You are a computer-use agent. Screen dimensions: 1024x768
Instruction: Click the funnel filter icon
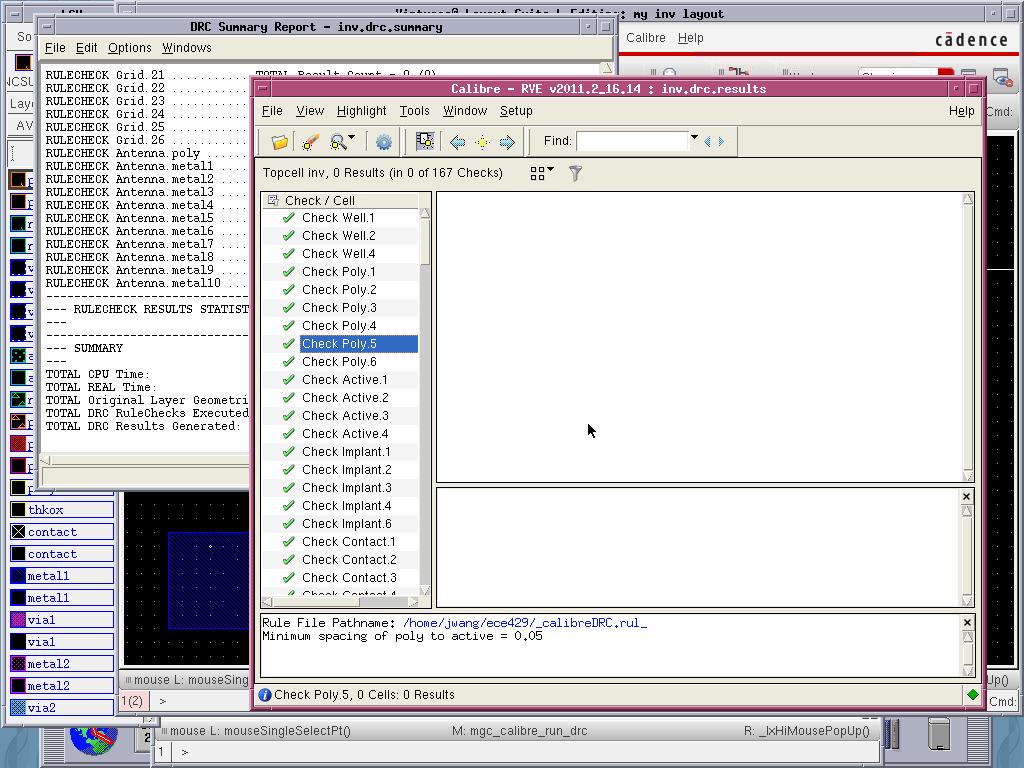point(575,173)
